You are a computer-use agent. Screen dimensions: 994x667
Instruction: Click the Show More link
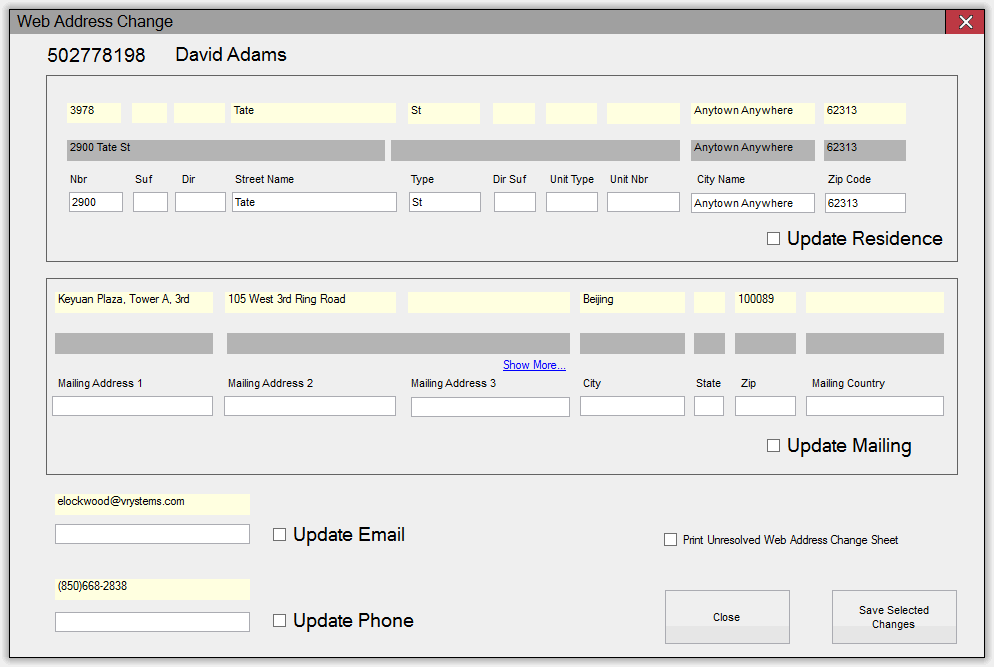(x=534, y=365)
